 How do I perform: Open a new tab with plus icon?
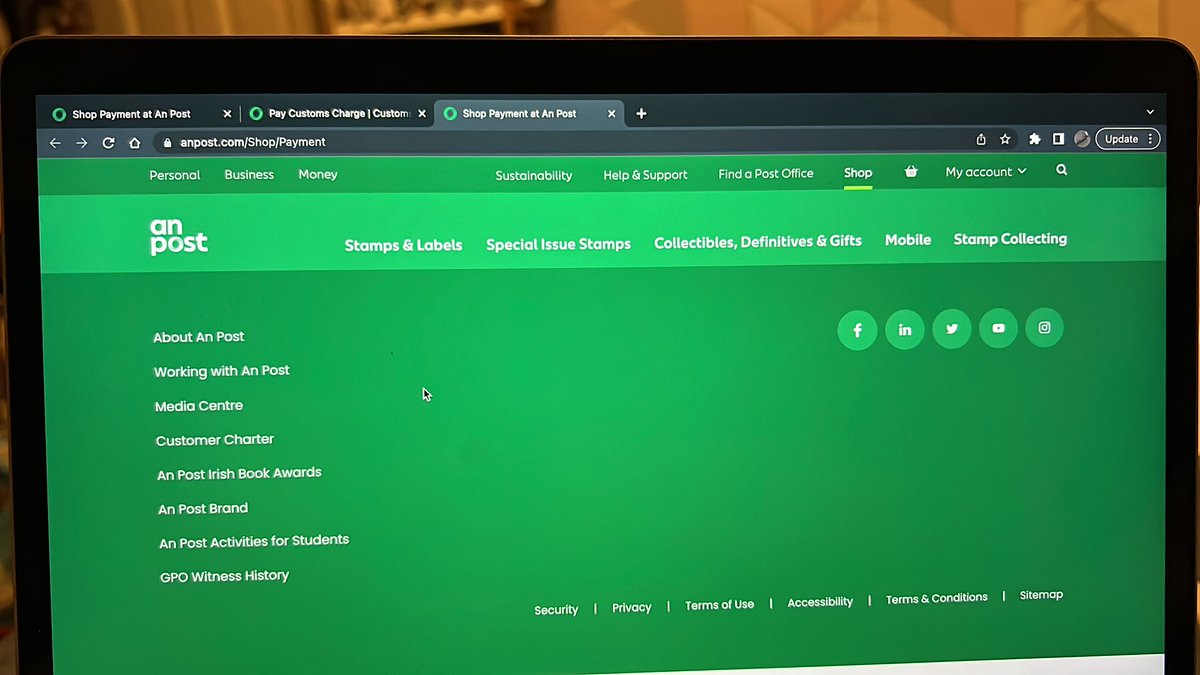pyautogui.click(x=641, y=113)
